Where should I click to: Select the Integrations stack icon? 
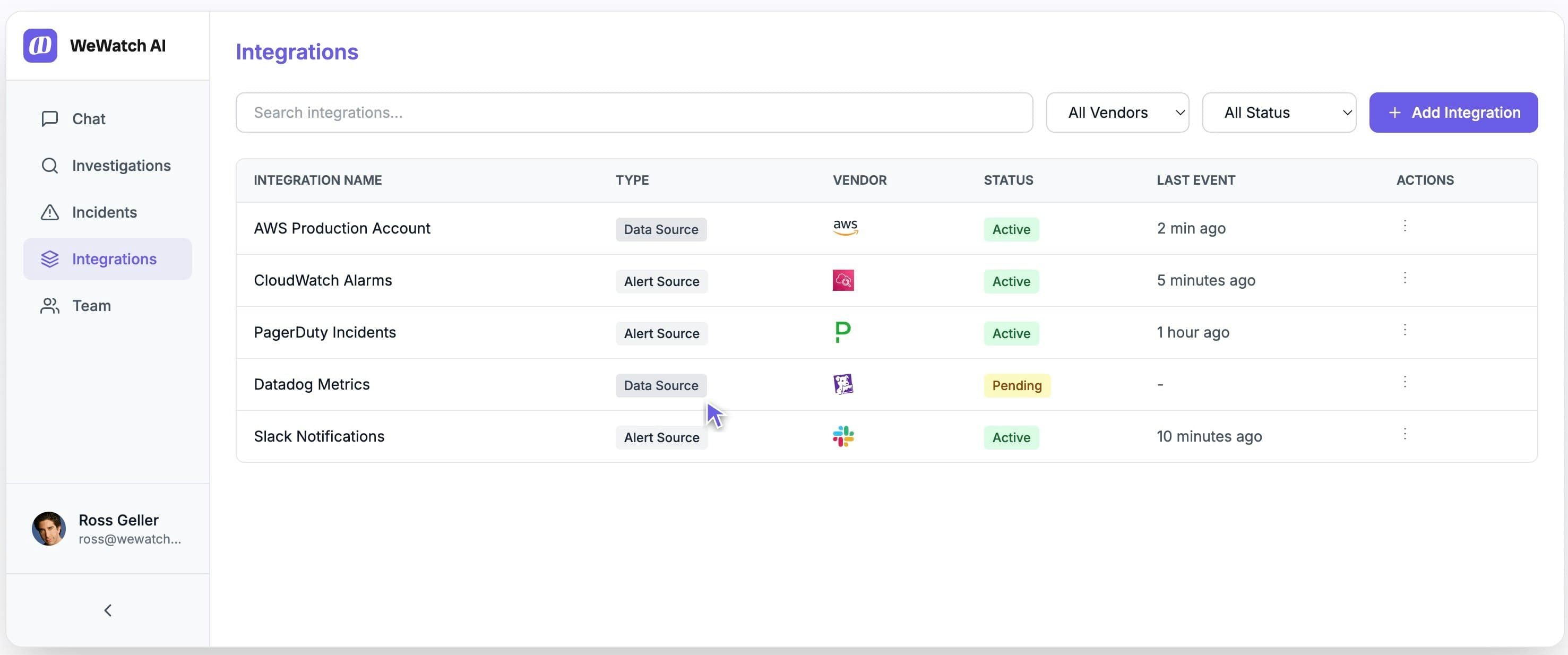pos(49,258)
